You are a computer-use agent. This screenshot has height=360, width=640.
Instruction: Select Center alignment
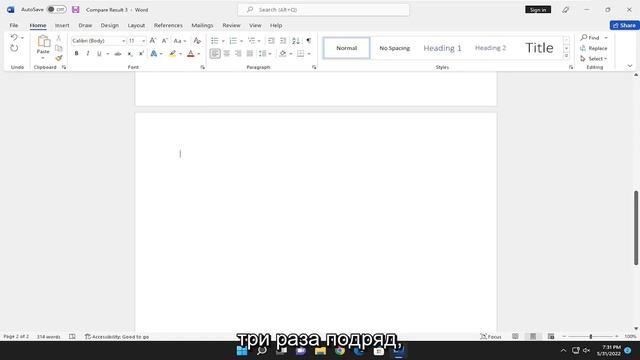[x=227, y=53]
